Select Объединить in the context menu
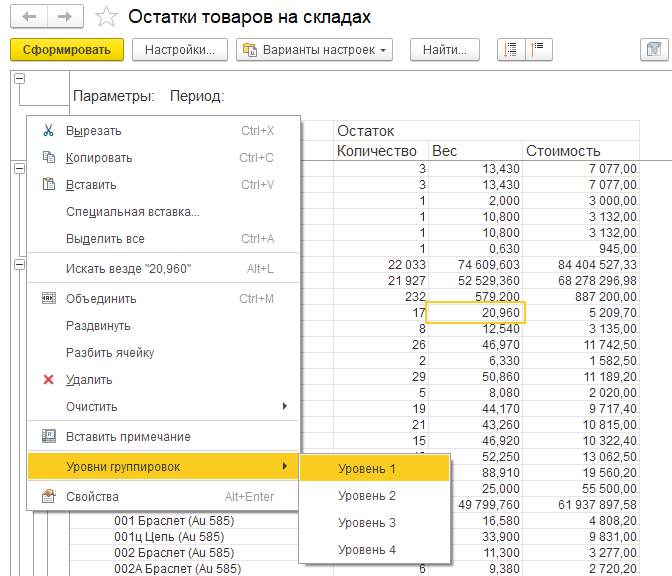672x576 pixels. click(x=163, y=298)
